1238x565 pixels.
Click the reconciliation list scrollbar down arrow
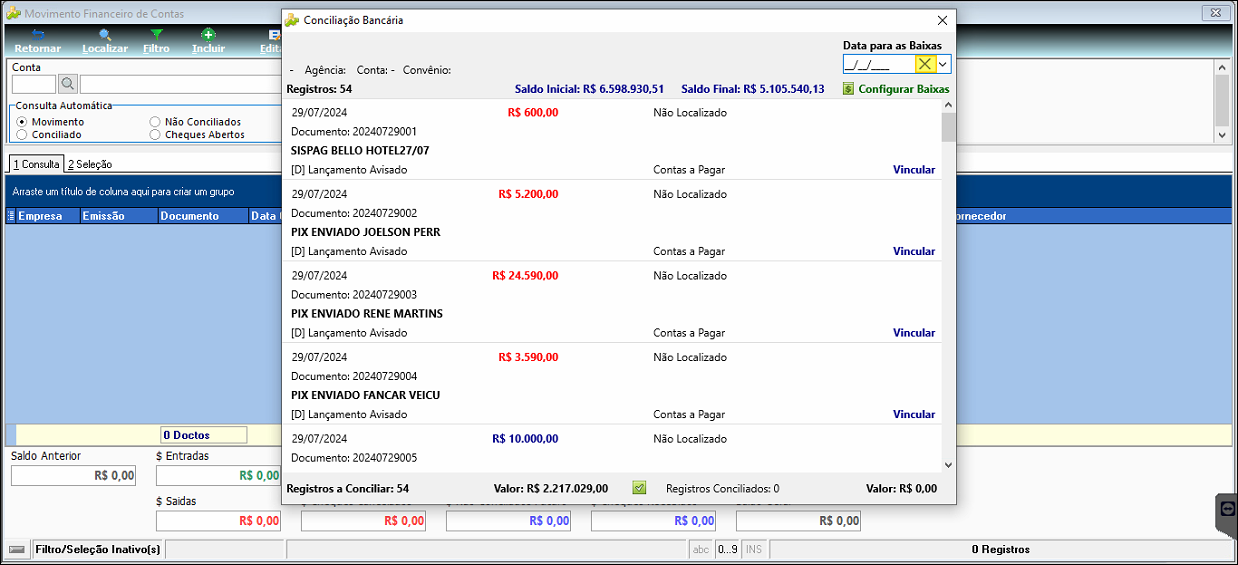tap(948, 464)
